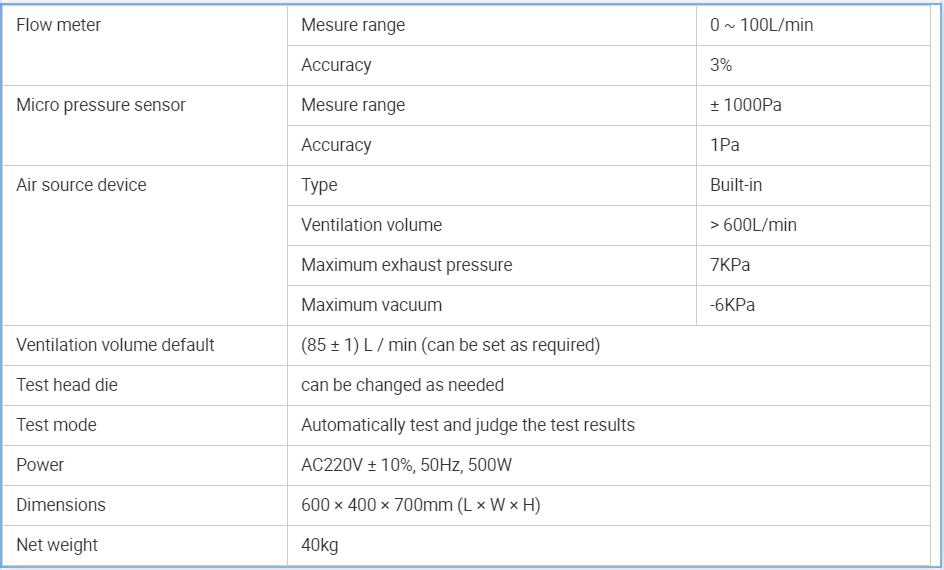Click the AC220V power specification text
This screenshot has width=944, height=570.
tap(406, 465)
